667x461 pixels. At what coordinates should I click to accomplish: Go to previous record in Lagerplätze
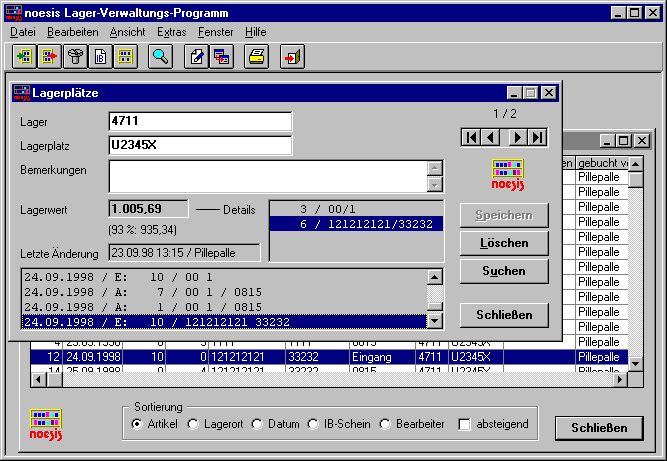tap(490, 137)
